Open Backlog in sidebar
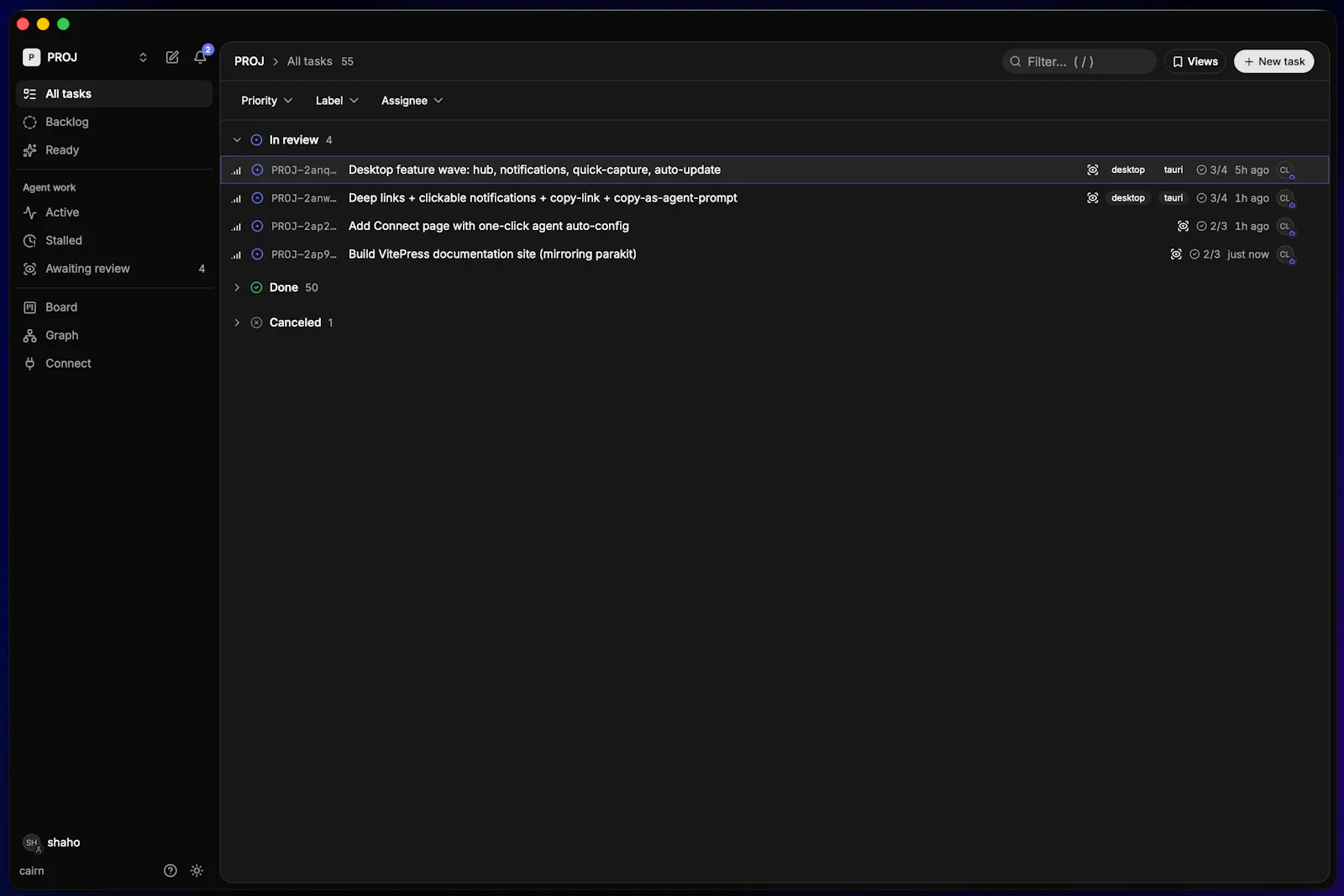 pos(114,122)
